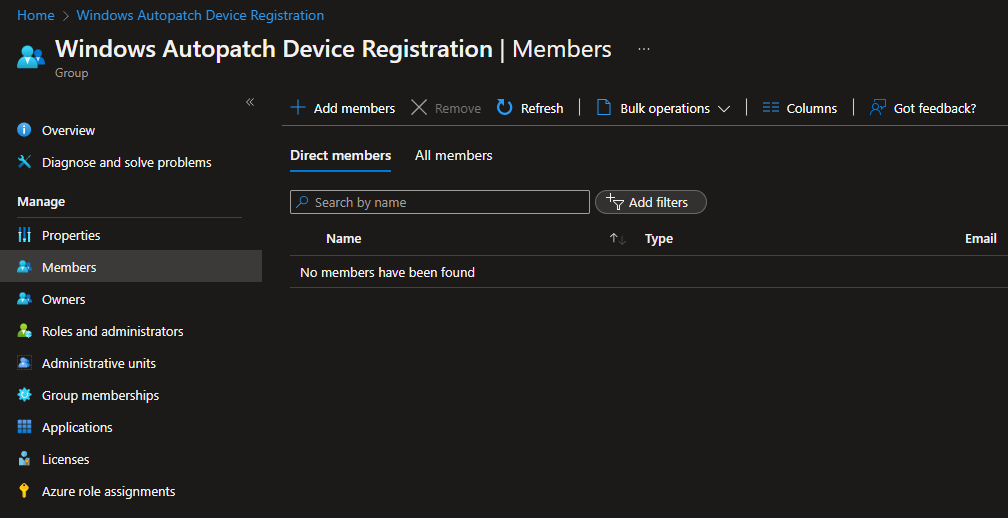Click the Manage section heading

[x=41, y=201]
